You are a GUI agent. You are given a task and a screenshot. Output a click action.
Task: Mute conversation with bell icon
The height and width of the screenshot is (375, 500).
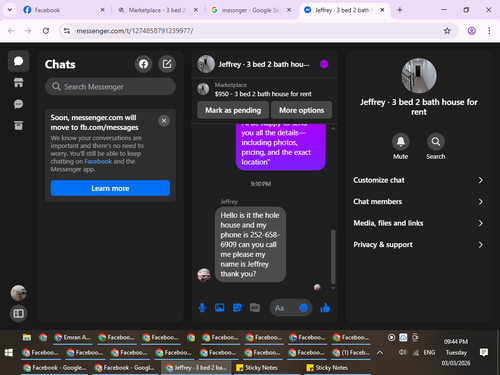[401, 142]
